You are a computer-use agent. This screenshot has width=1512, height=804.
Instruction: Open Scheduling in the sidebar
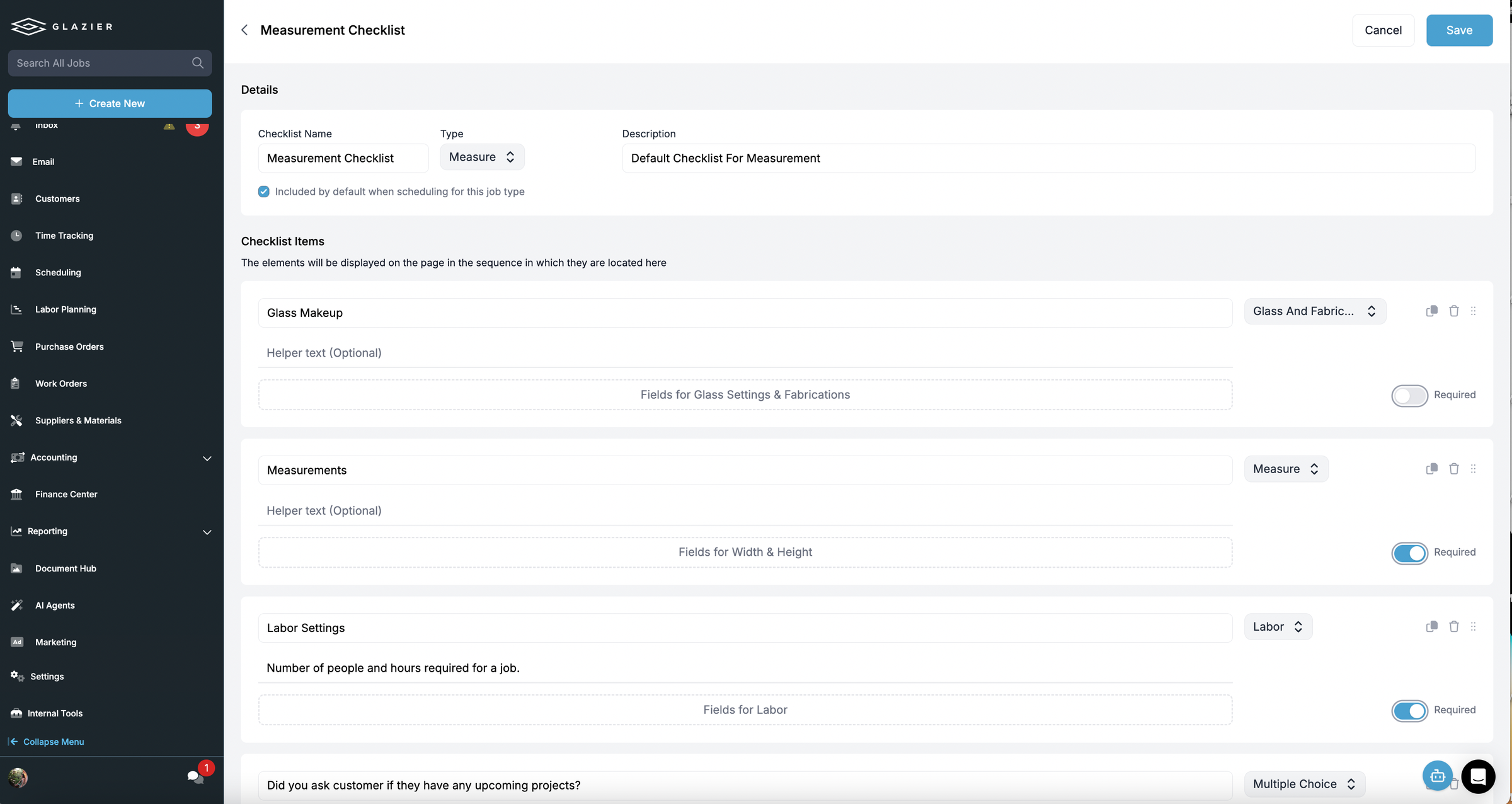[58, 272]
